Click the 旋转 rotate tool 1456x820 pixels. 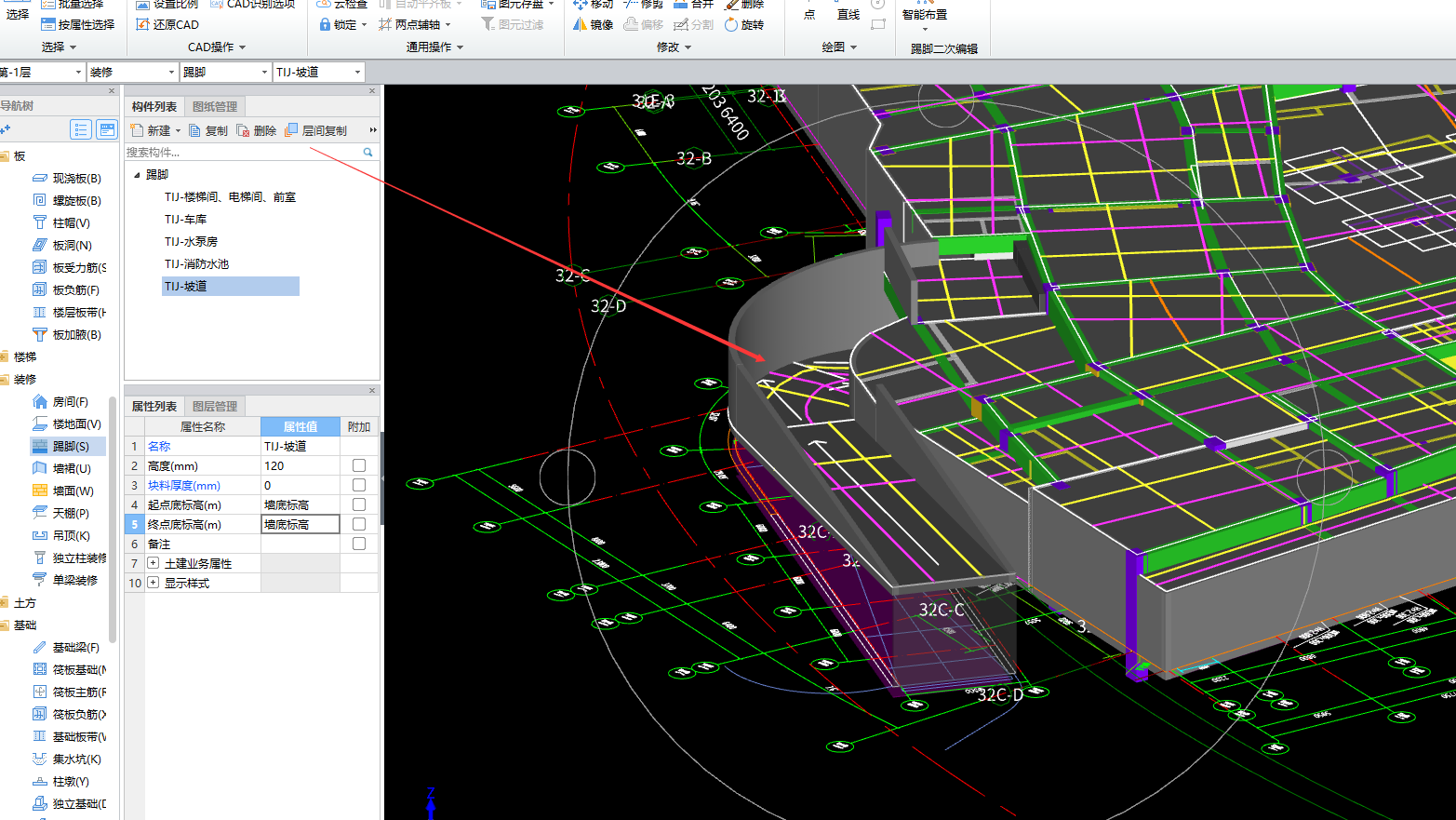(x=743, y=24)
